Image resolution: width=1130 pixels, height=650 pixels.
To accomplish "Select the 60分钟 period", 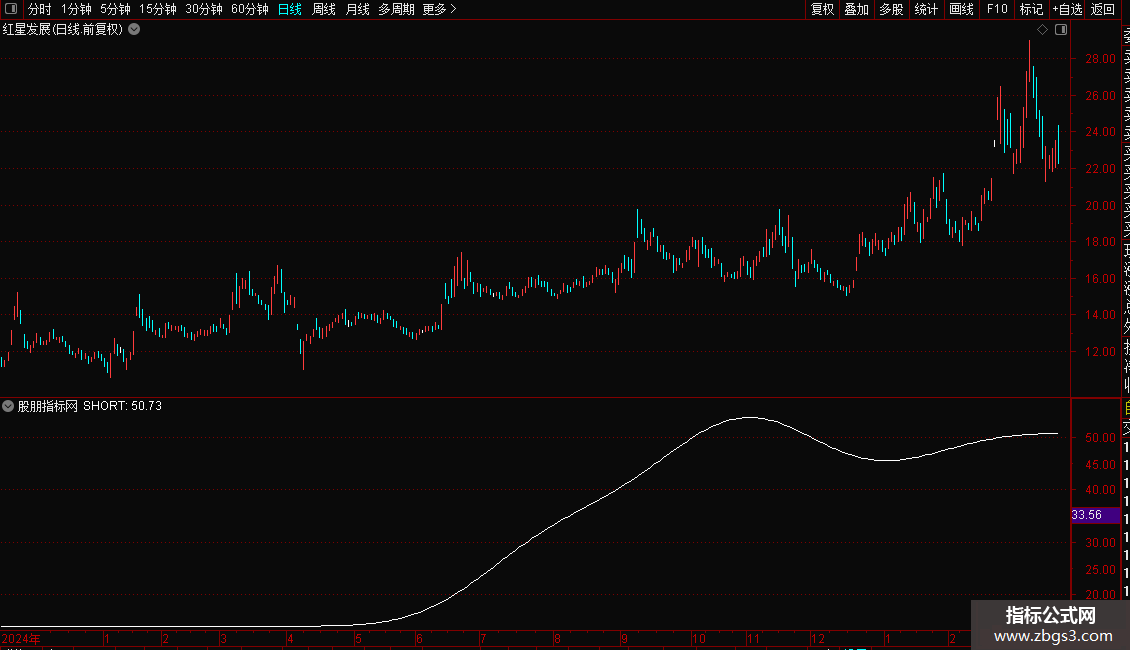I will tap(250, 9).
